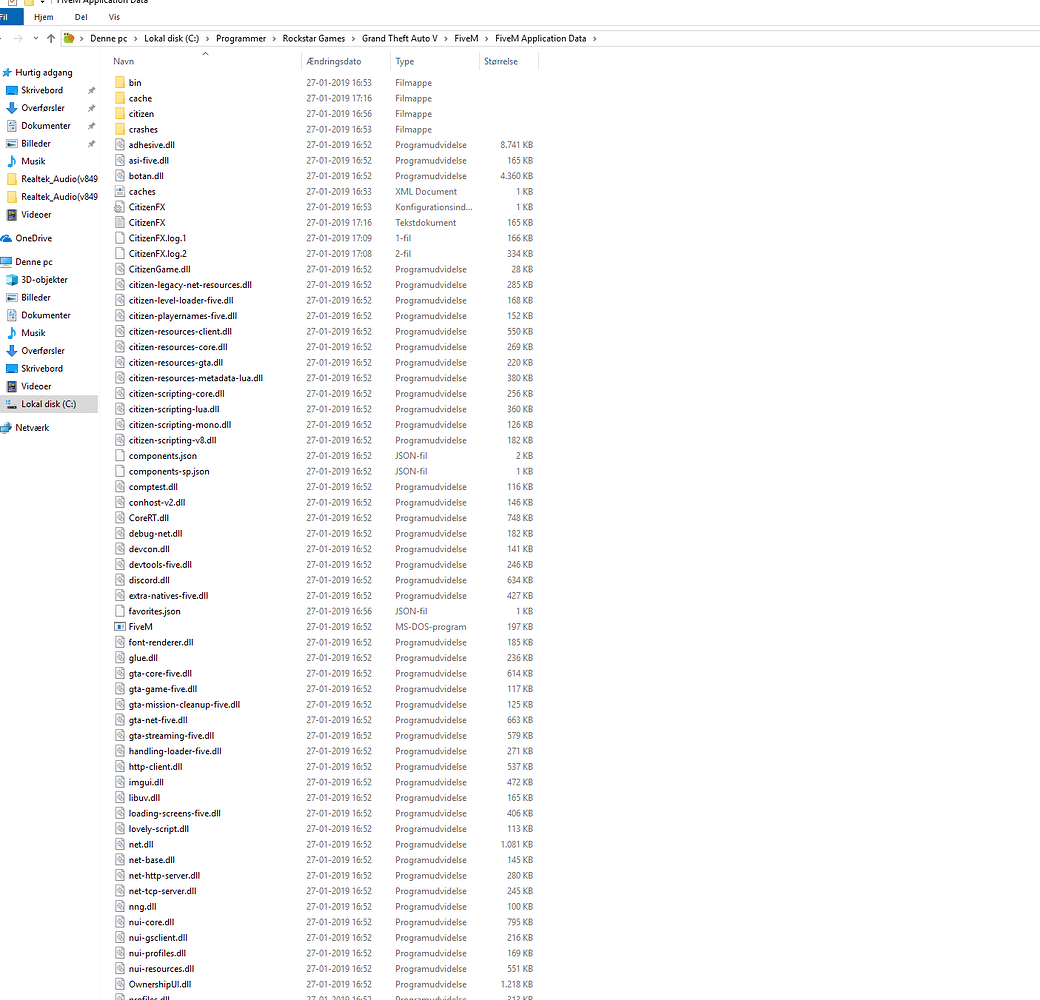Open Netværk in the navigation pane
Image resolution: width=1040 pixels, height=1000 pixels.
click(37, 427)
